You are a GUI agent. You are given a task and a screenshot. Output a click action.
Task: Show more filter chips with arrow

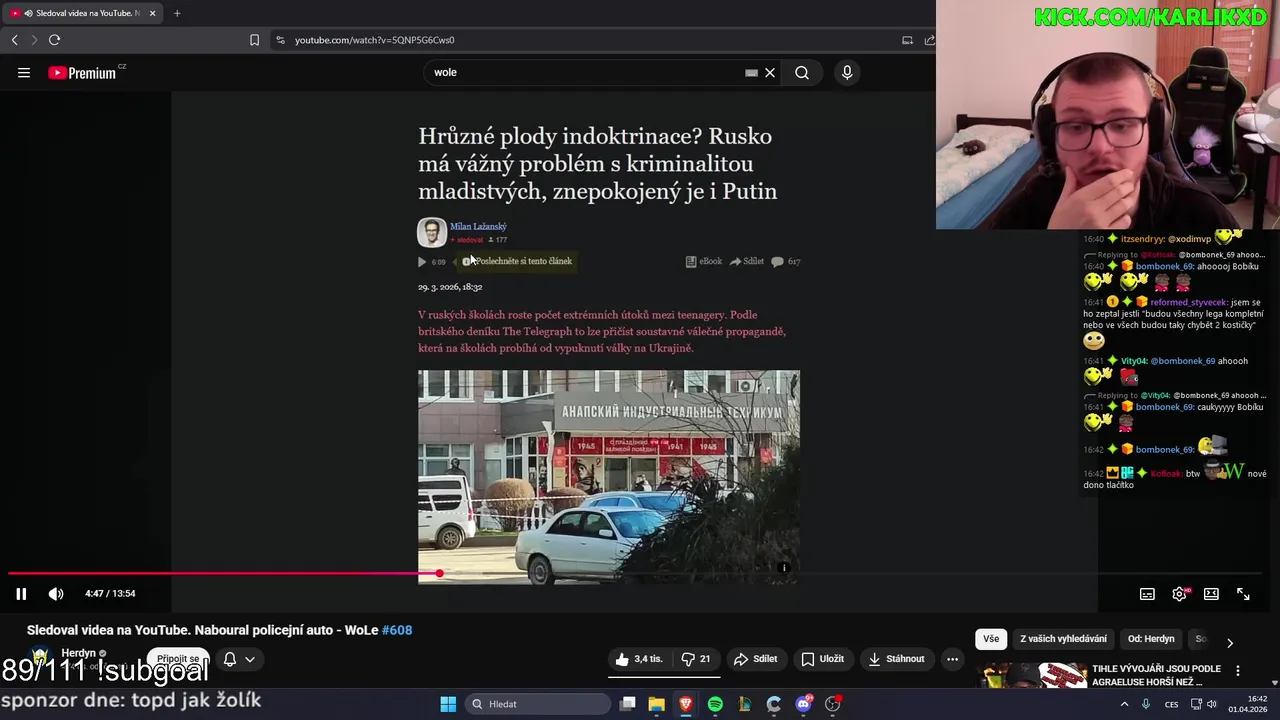[1230, 642]
